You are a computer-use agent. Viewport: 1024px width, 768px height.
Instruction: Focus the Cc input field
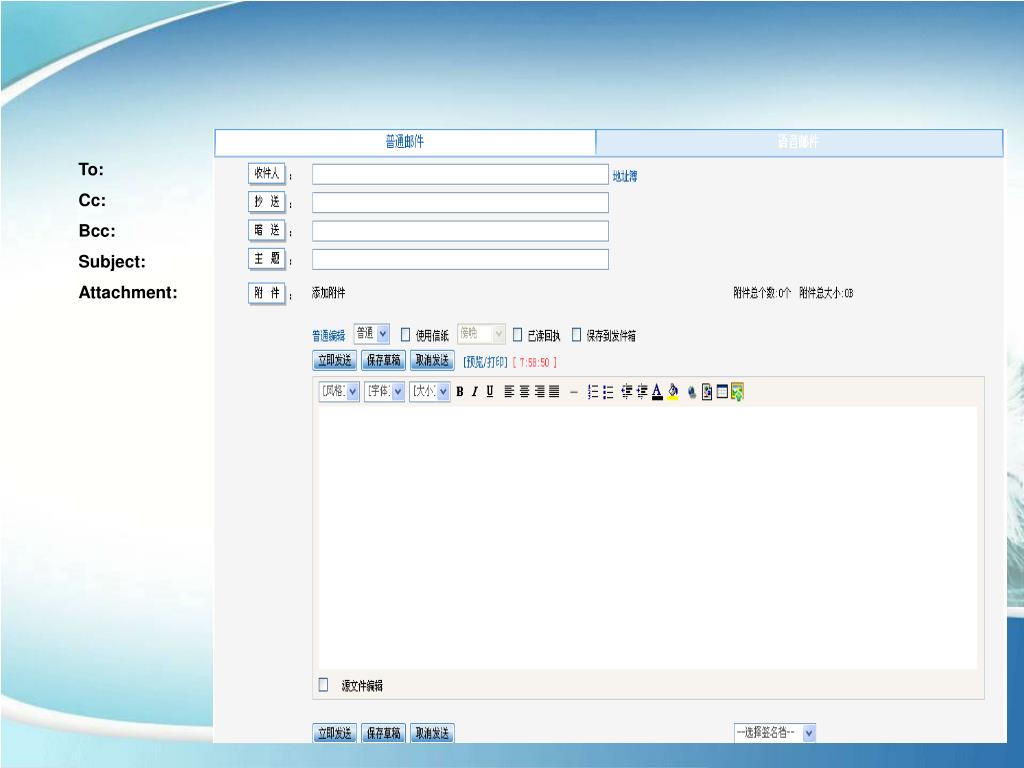click(x=460, y=202)
